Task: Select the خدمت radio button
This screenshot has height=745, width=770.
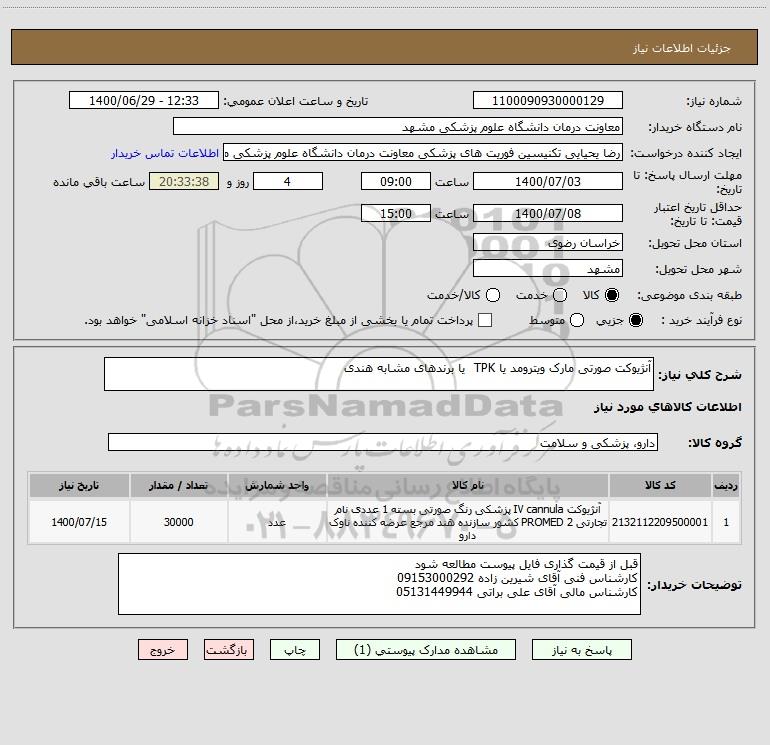Action: point(560,295)
